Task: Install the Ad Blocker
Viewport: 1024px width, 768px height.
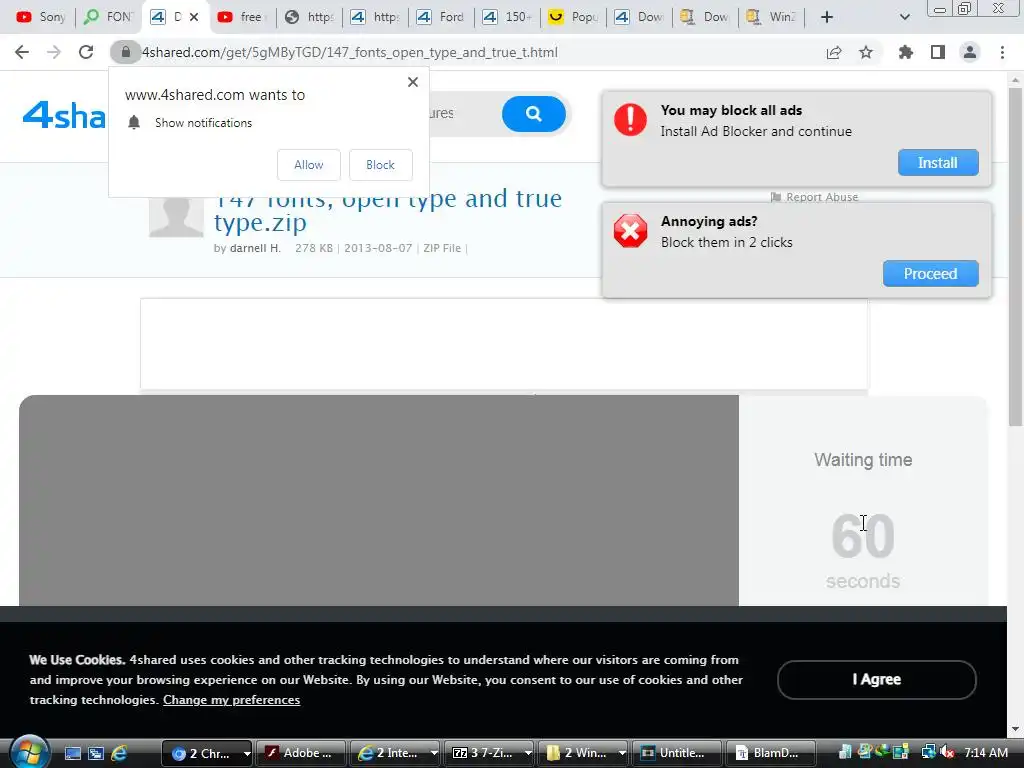Action: point(938,163)
